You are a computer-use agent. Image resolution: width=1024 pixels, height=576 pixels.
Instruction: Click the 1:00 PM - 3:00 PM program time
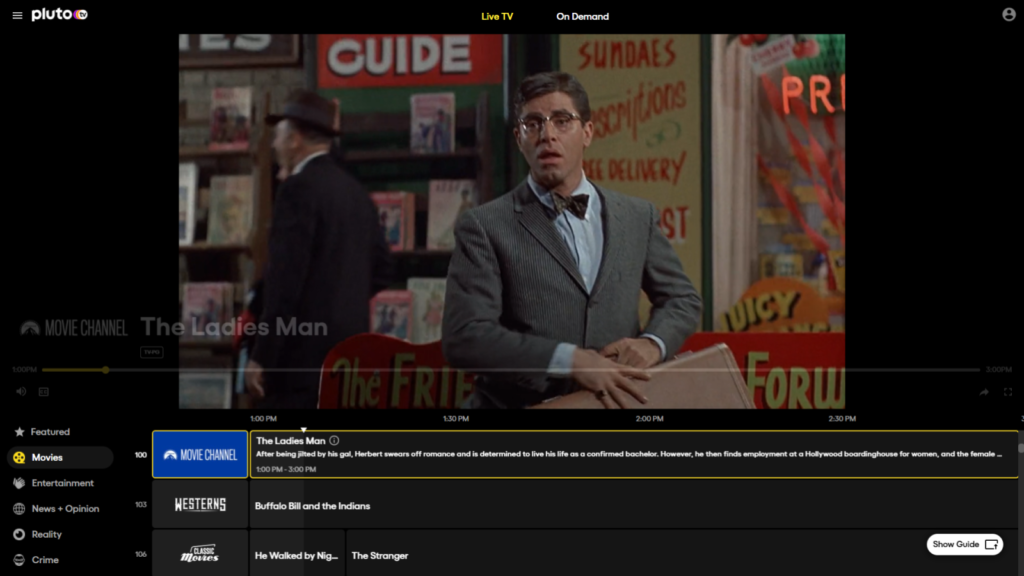pos(286,469)
